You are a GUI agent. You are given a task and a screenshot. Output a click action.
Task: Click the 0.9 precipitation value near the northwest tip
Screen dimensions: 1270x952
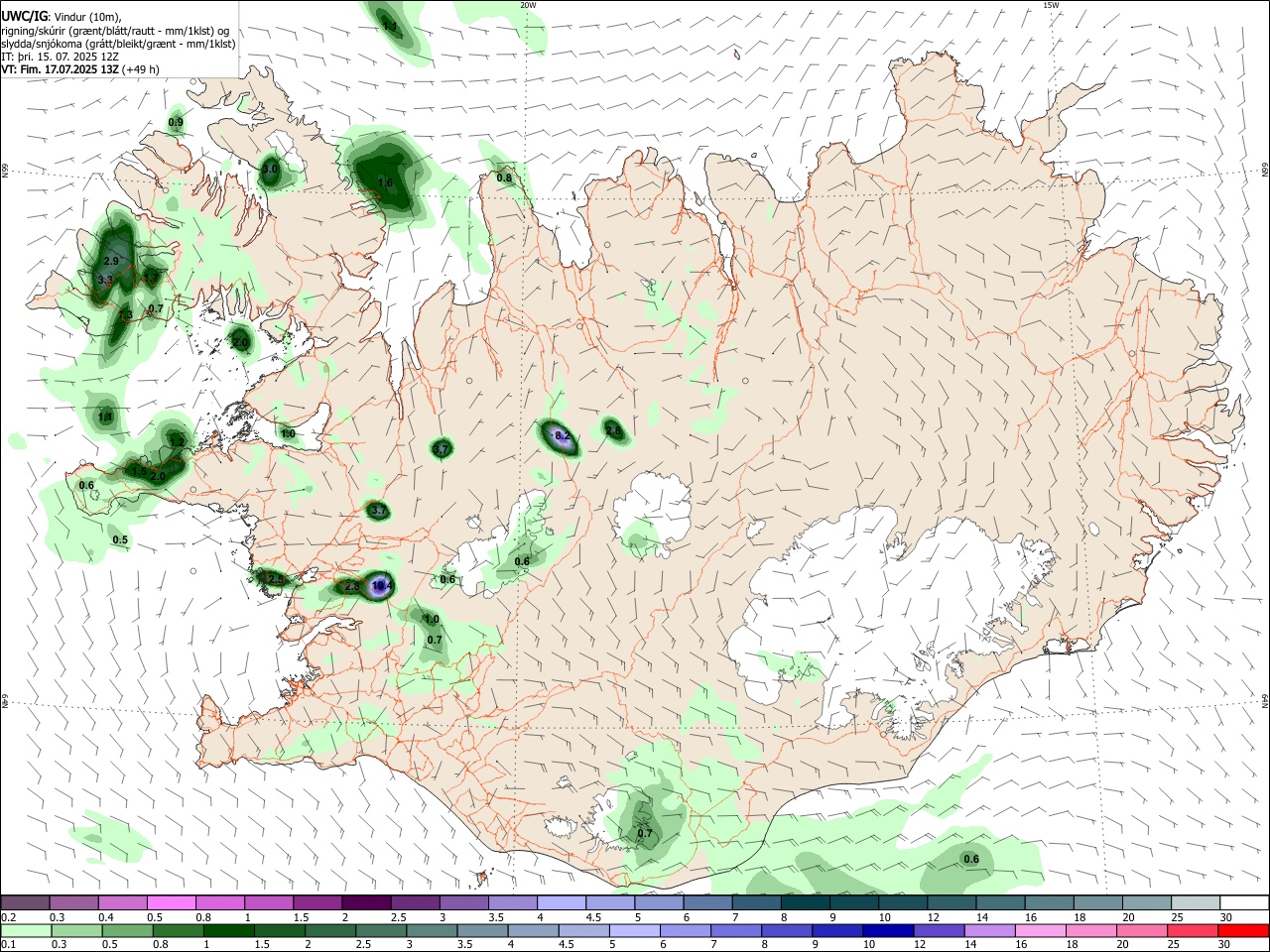[176, 122]
